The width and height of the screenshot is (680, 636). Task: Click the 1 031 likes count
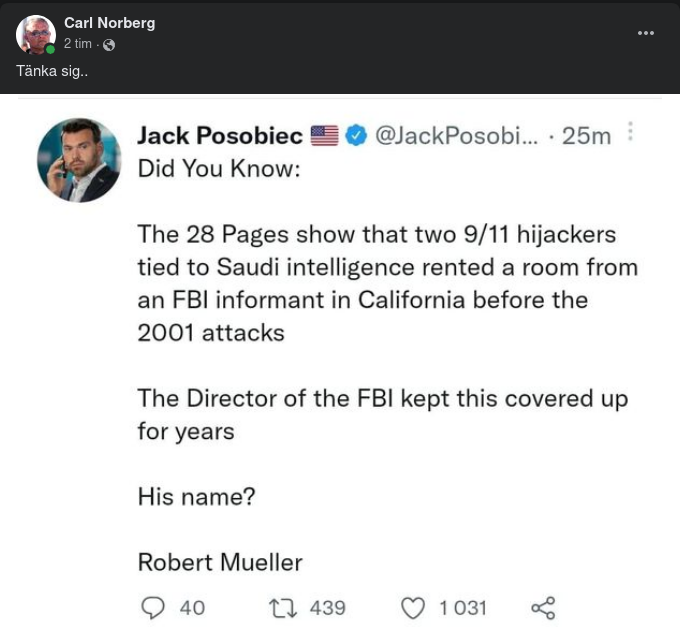click(462, 607)
